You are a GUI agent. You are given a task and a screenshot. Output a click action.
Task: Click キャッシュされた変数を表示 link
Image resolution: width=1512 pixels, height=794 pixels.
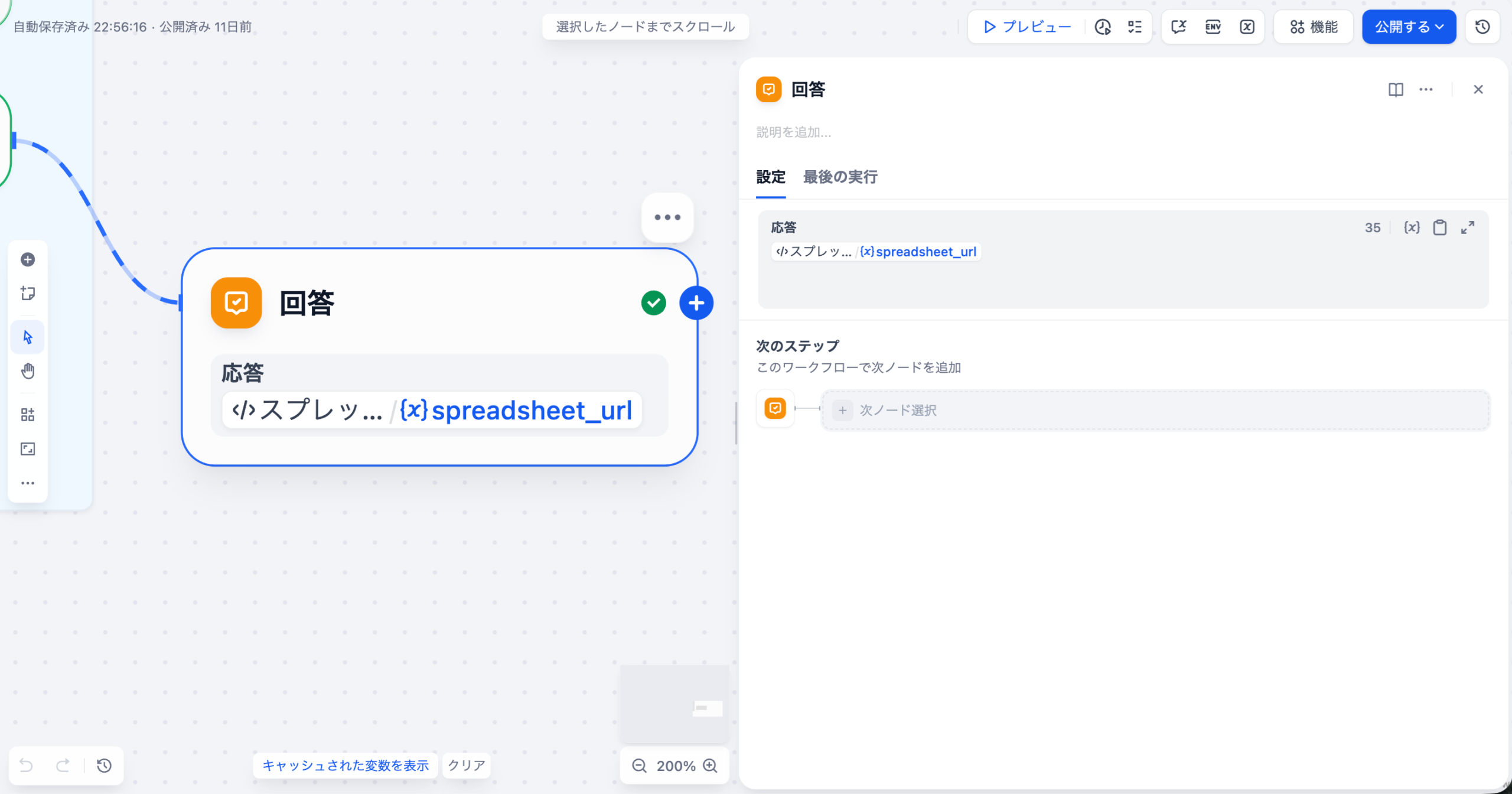click(x=346, y=766)
